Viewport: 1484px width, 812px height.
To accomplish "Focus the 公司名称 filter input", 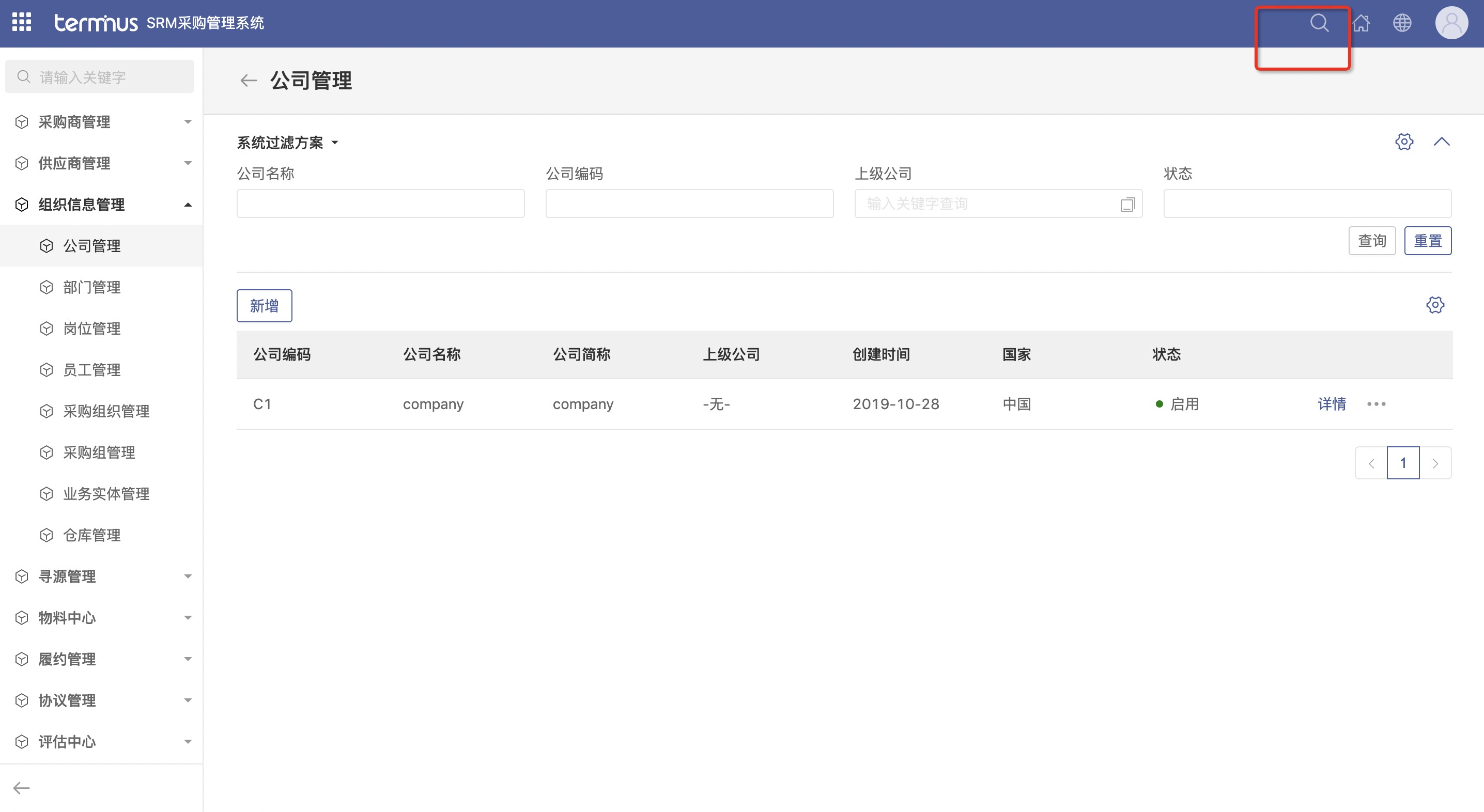I will [380, 204].
